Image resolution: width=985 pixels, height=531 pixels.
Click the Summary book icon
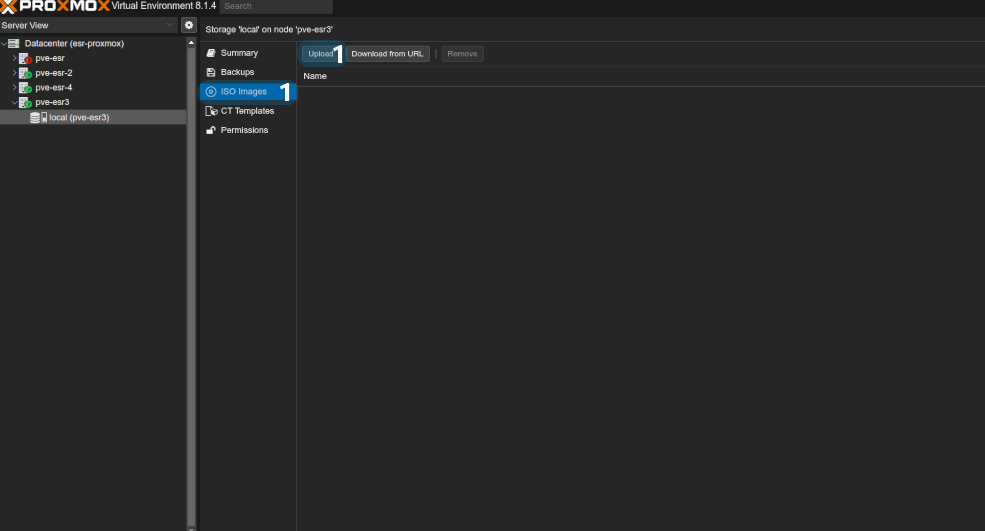(x=211, y=53)
